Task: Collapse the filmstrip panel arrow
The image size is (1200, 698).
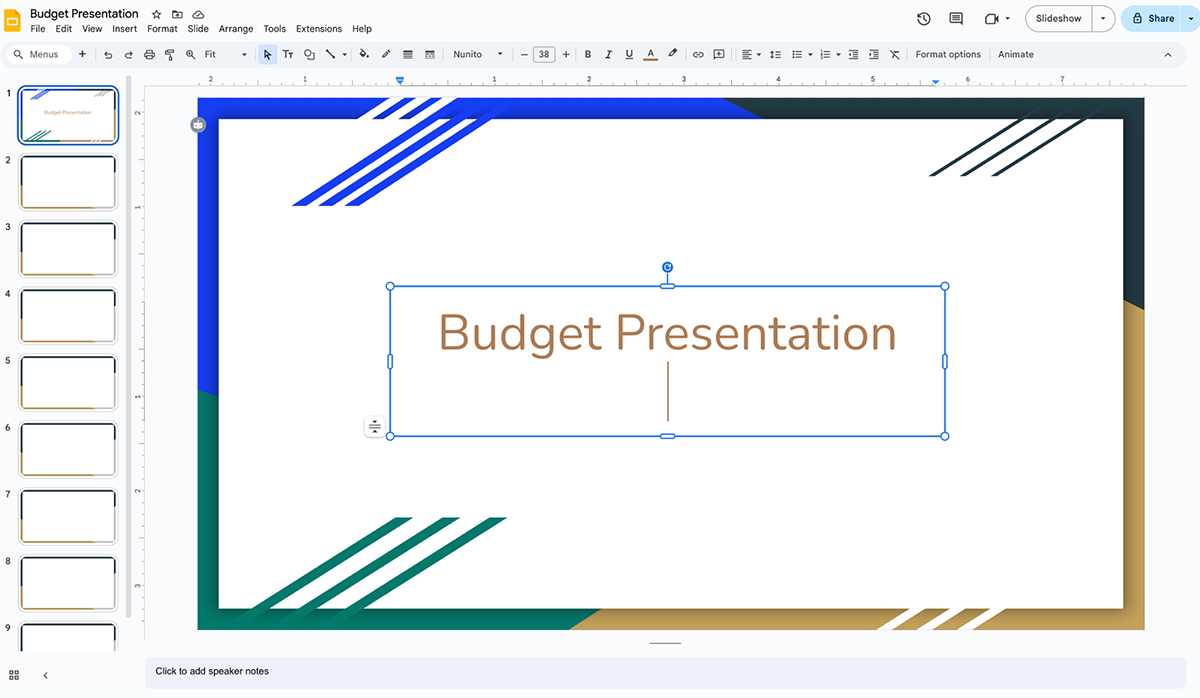Action: [x=45, y=676]
